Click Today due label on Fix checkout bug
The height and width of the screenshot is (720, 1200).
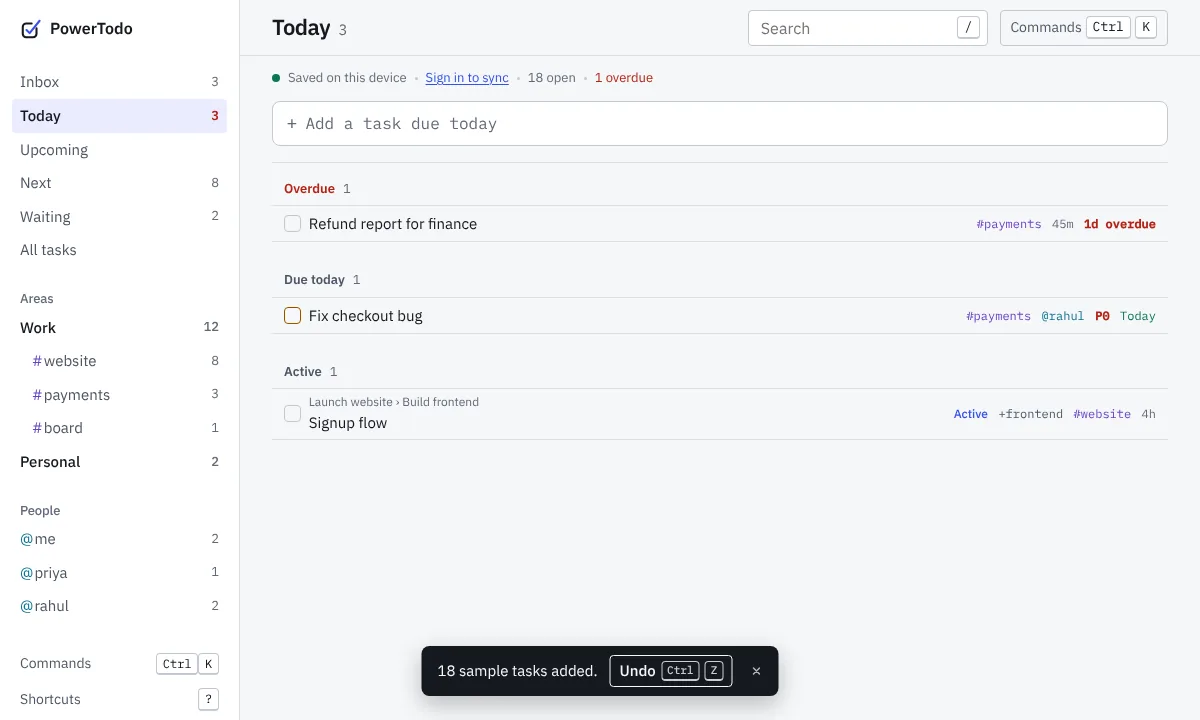coord(1138,316)
